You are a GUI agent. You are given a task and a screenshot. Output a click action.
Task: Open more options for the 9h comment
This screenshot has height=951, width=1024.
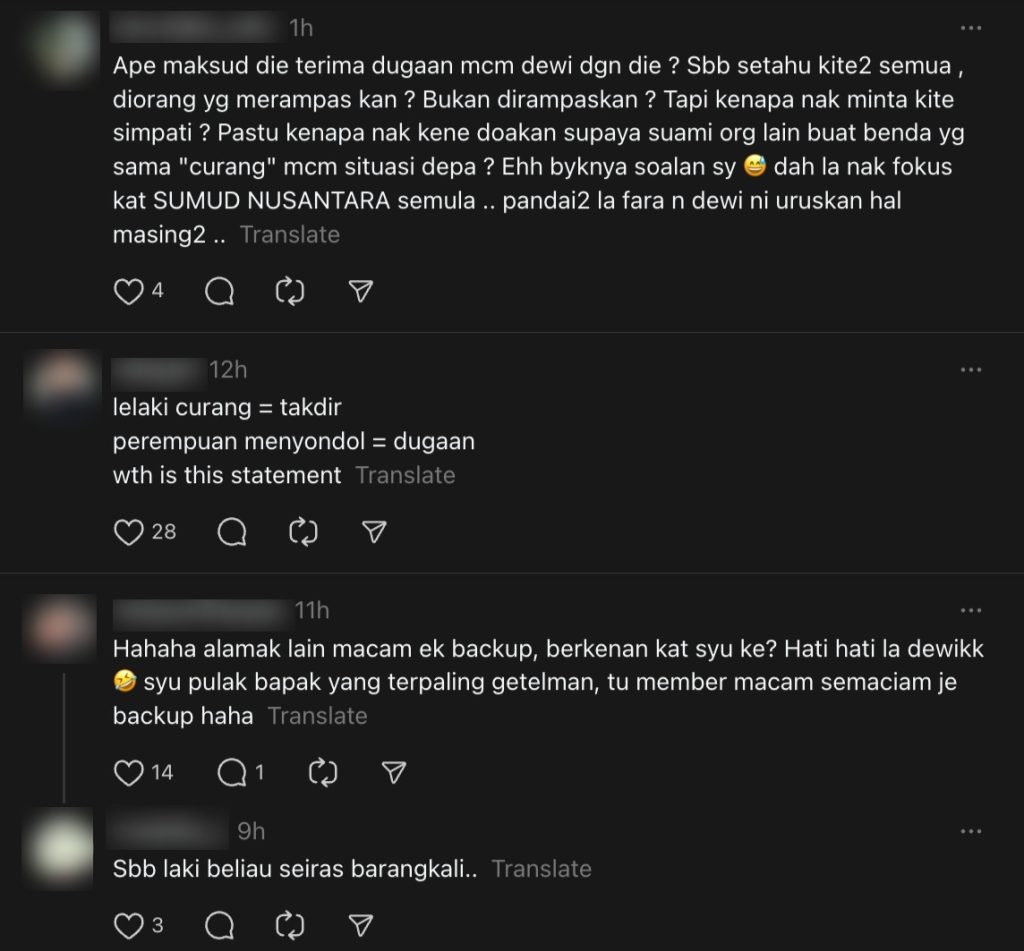[971, 831]
